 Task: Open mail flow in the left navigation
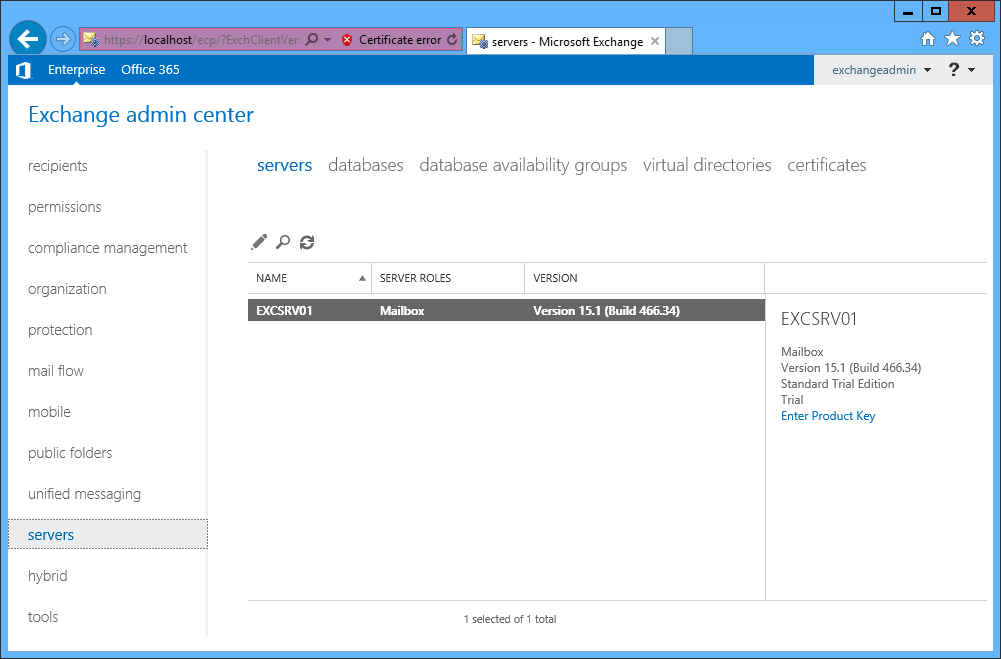point(56,371)
